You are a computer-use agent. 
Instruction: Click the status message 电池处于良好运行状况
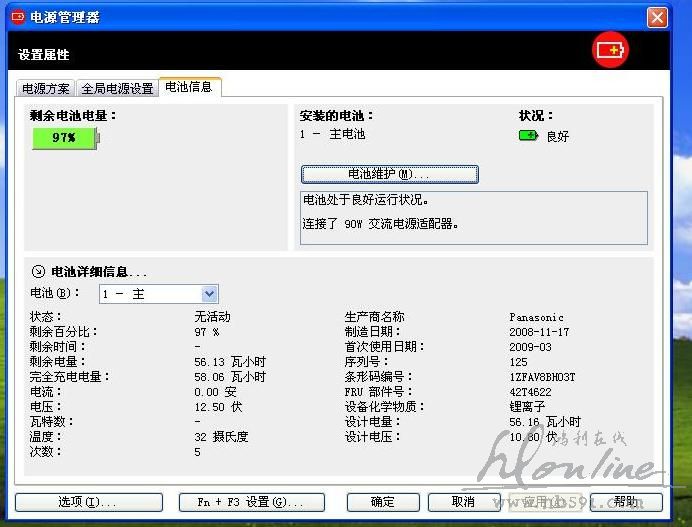coord(365,200)
